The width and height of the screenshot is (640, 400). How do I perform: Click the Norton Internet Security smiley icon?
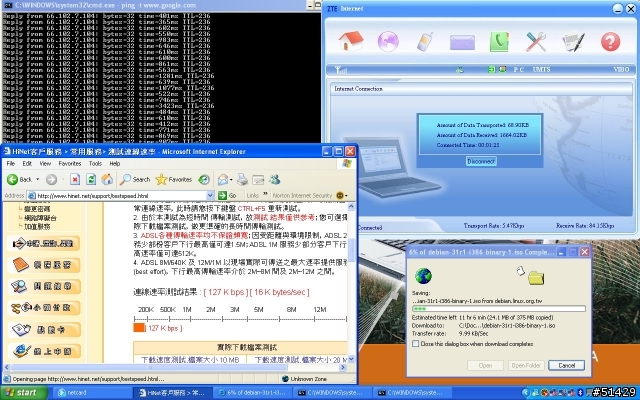pos(340,196)
